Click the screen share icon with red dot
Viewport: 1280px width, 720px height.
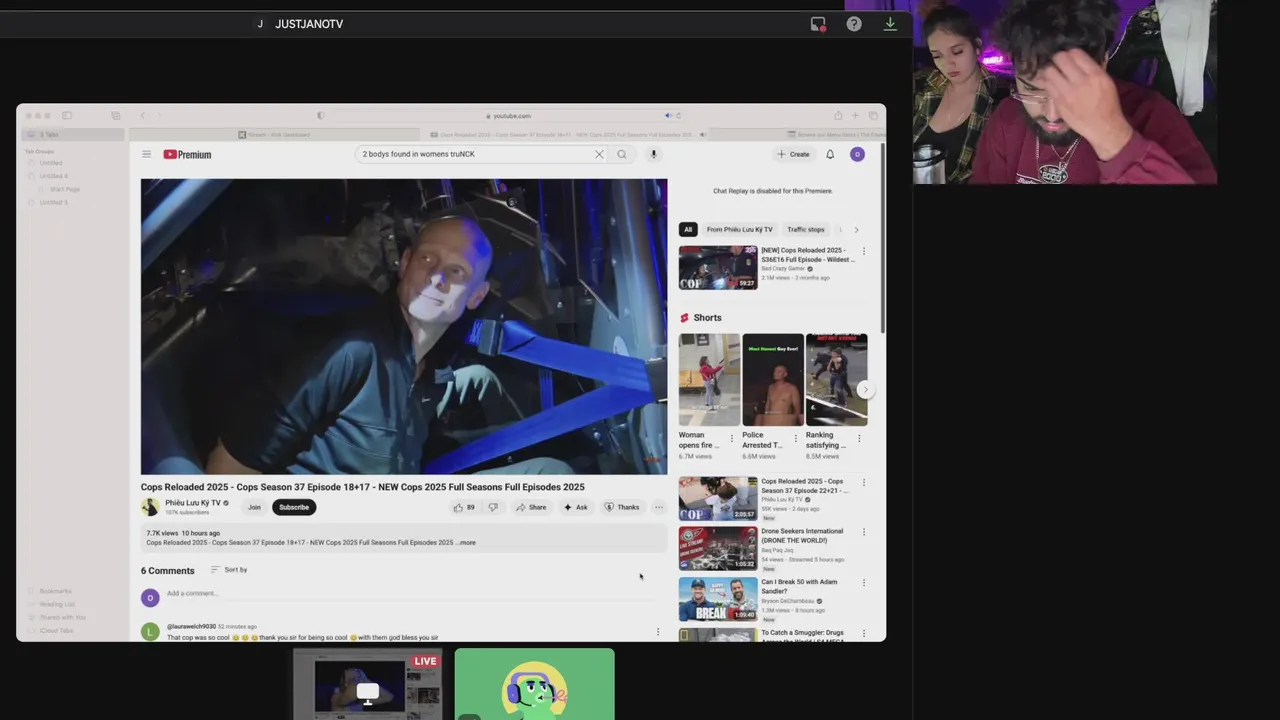(x=818, y=24)
